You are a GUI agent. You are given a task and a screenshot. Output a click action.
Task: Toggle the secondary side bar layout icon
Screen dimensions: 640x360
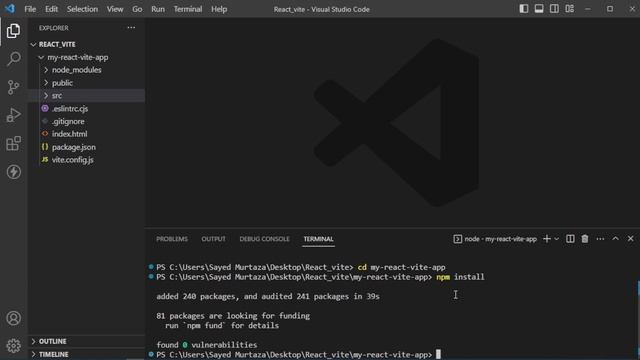(554, 9)
